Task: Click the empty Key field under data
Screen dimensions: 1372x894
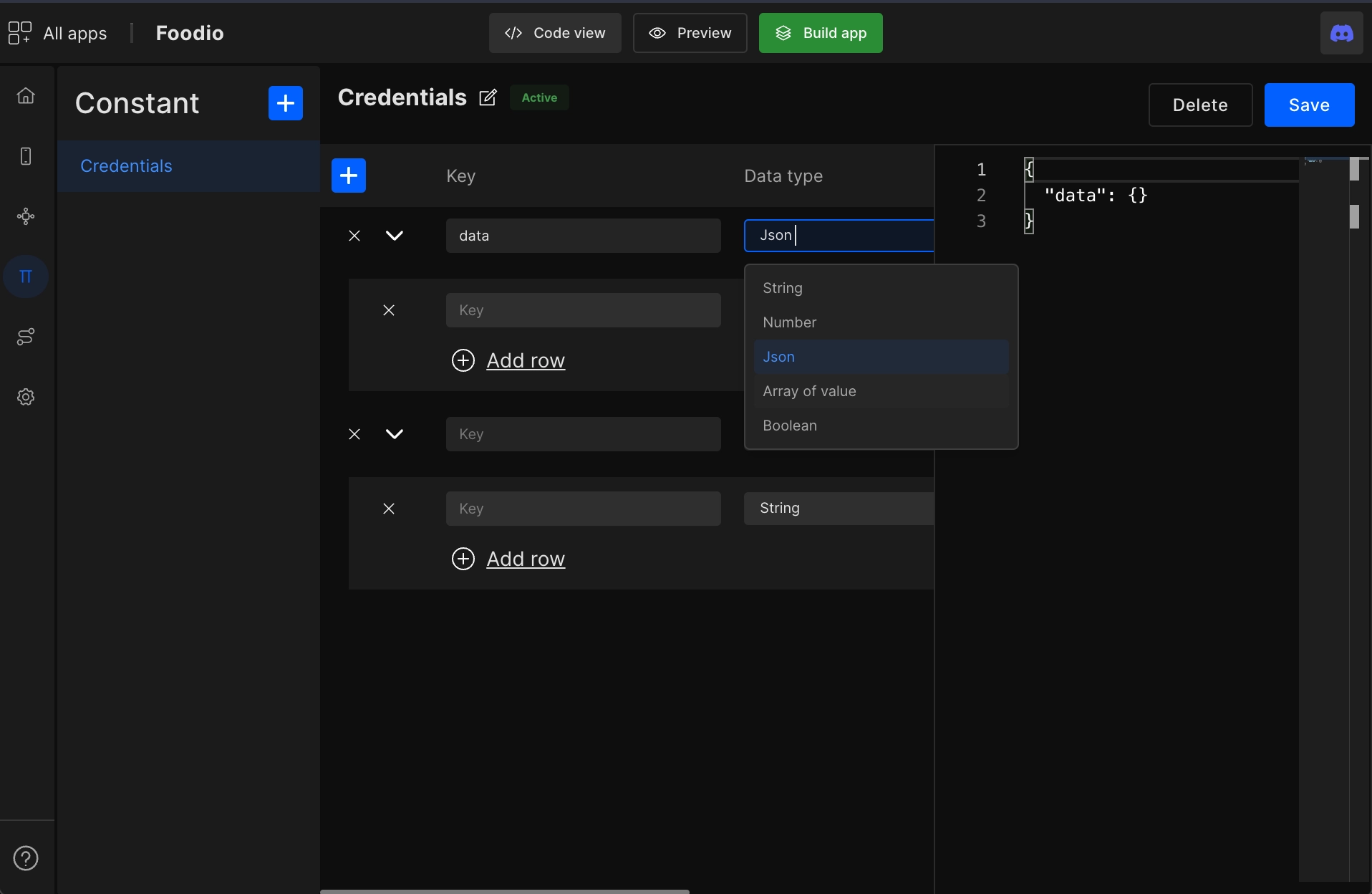Action: tap(584, 310)
